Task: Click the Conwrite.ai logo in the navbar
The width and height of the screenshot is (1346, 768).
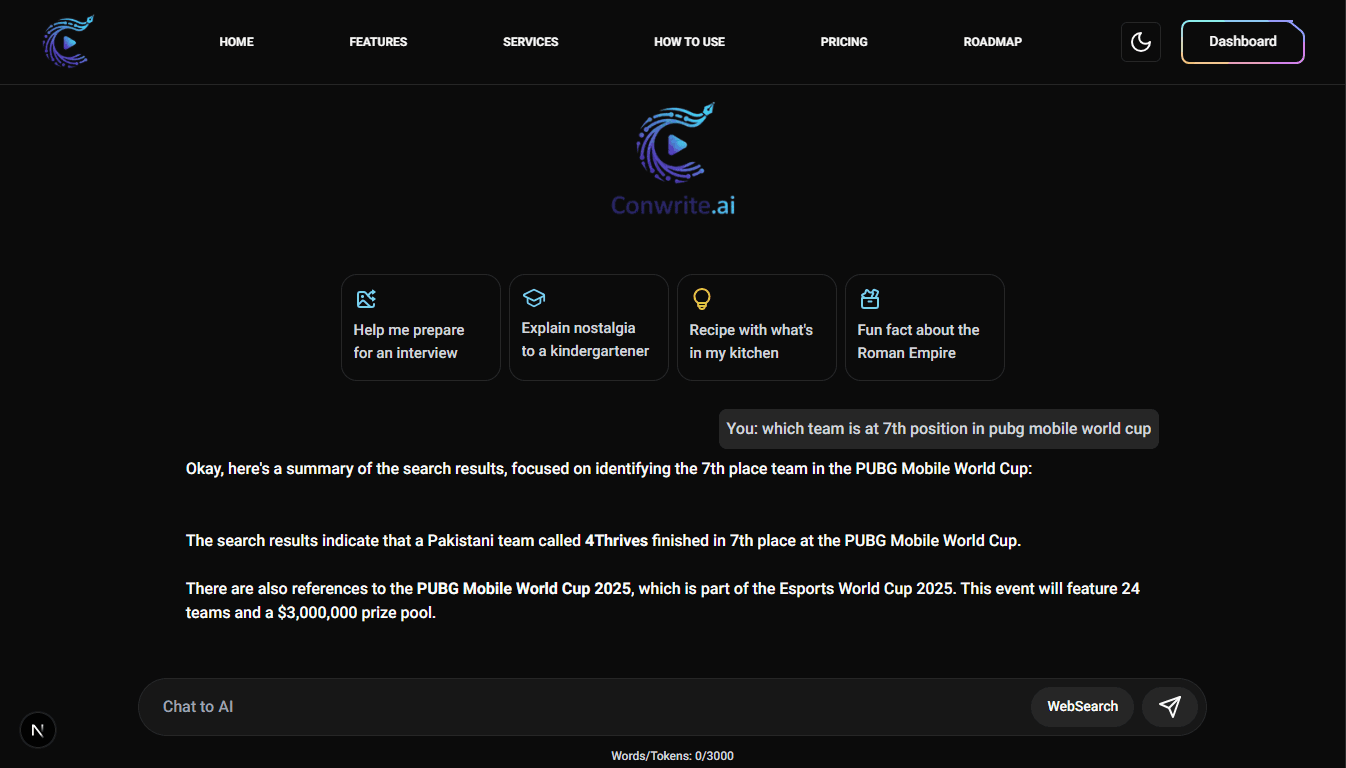Action: 67,41
